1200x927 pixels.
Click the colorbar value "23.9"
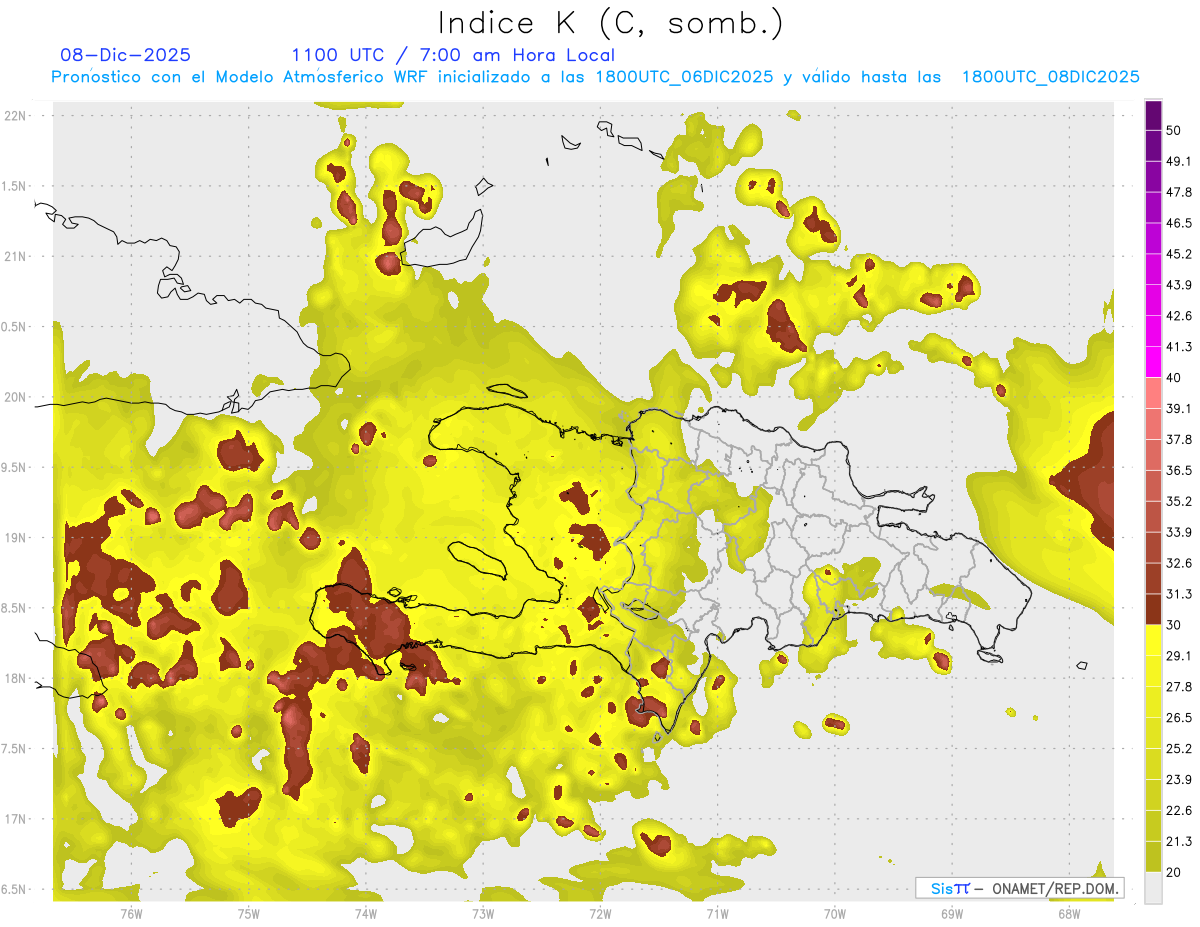tap(1179, 779)
